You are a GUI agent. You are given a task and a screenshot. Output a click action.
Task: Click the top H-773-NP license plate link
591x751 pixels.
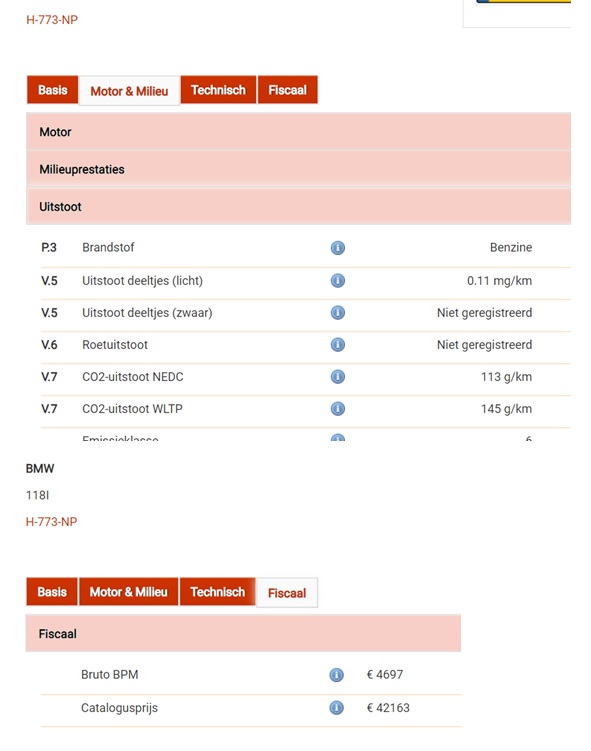[52, 20]
